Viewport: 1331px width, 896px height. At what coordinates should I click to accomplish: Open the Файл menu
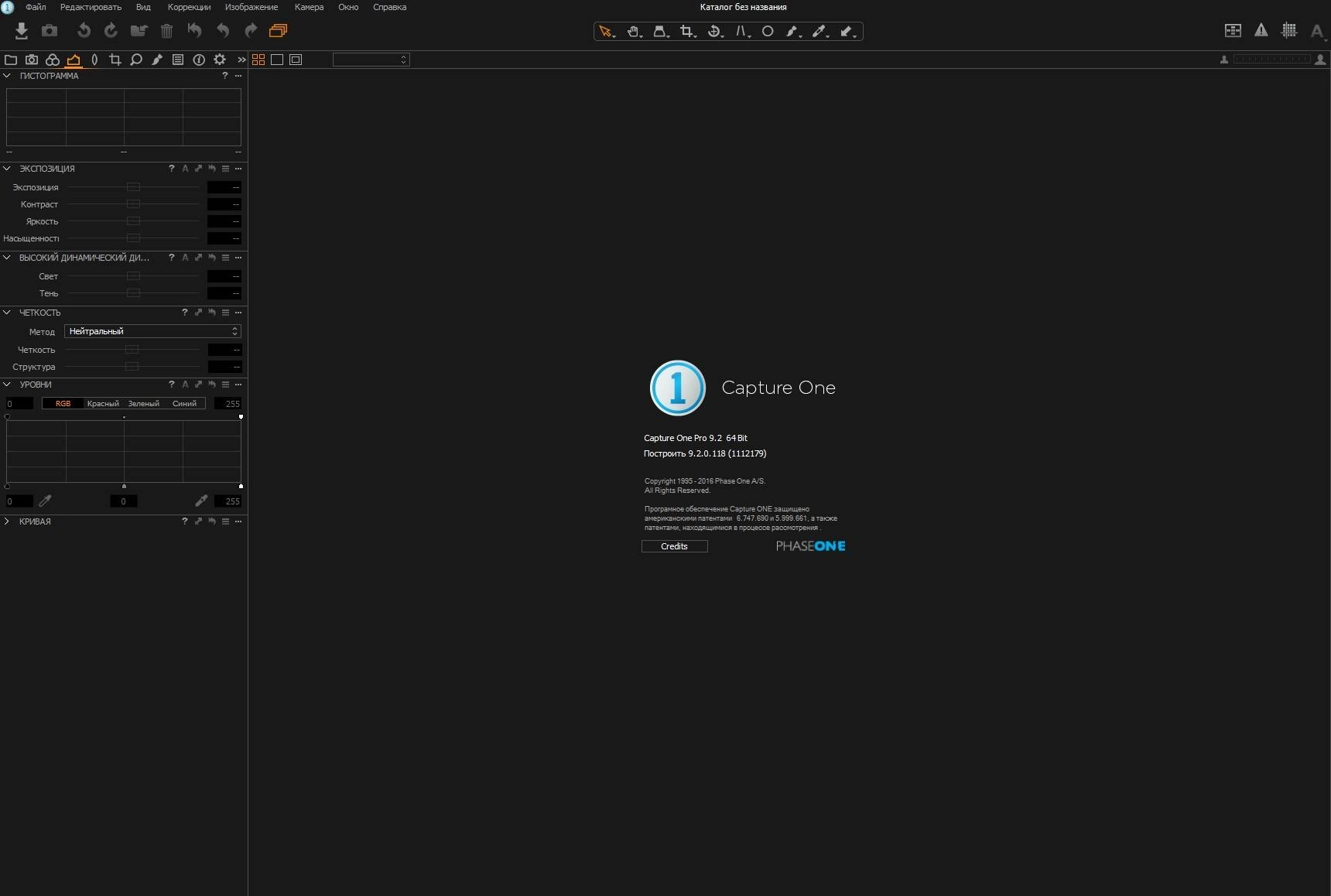click(36, 7)
